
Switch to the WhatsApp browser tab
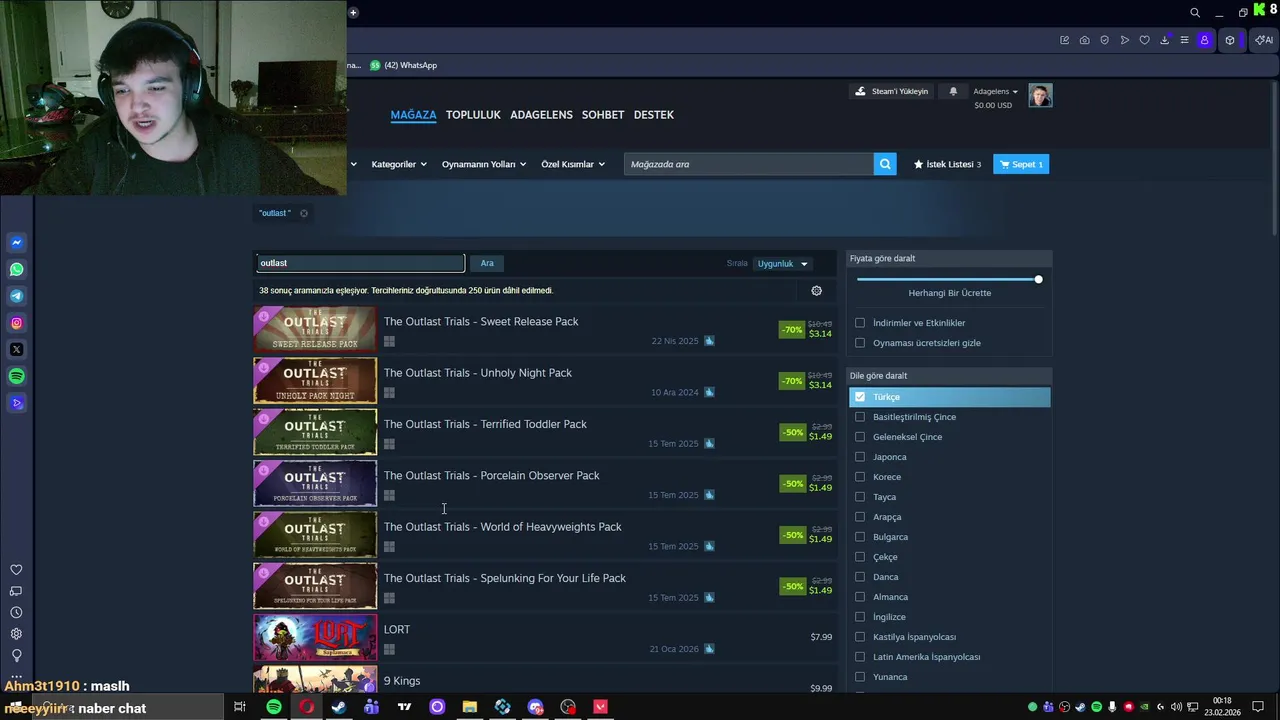(x=403, y=65)
